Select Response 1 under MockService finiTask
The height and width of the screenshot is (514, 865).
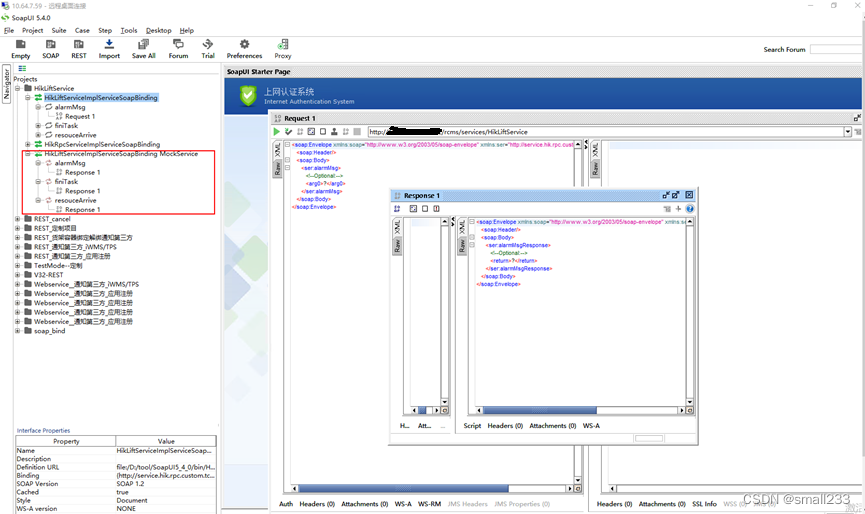click(x=83, y=191)
